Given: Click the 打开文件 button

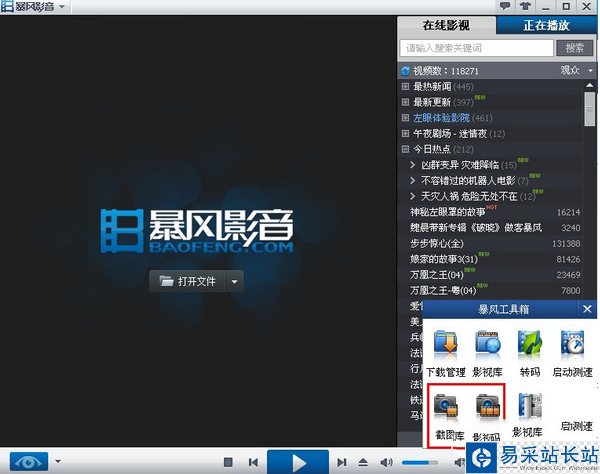Looking at the screenshot, I should 187,281.
